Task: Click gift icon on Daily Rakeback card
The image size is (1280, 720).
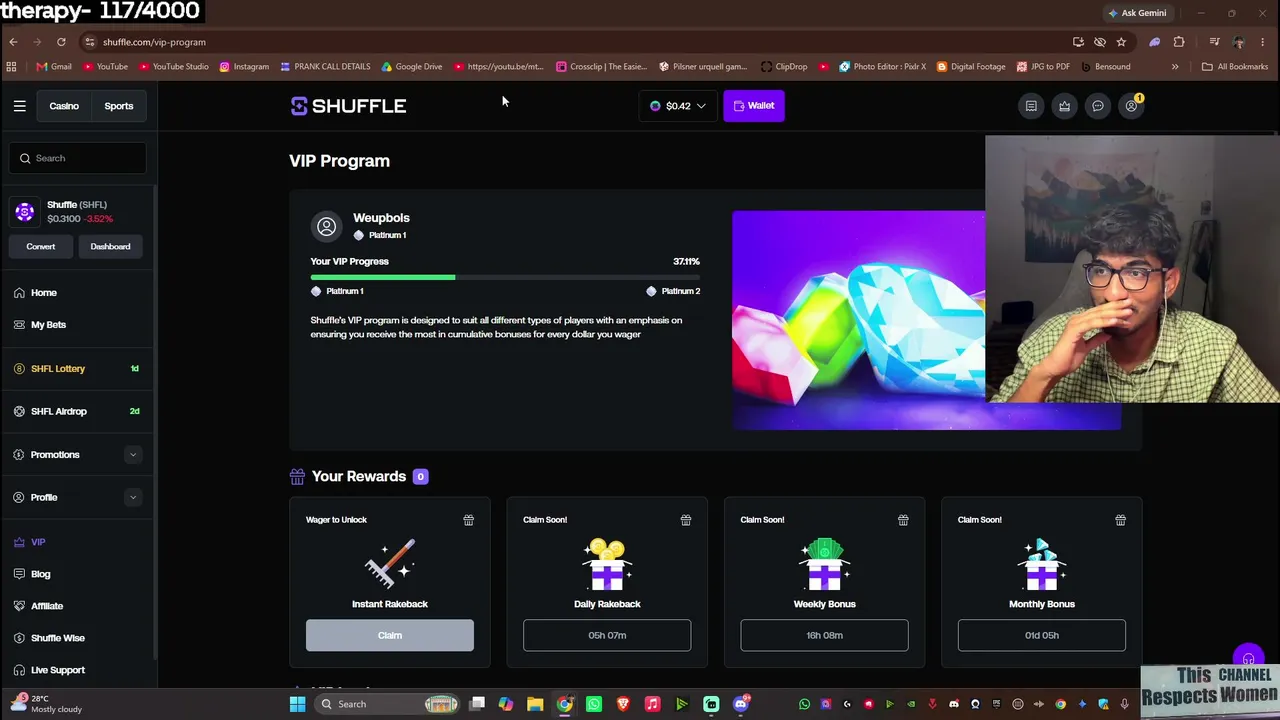Action: click(x=686, y=520)
